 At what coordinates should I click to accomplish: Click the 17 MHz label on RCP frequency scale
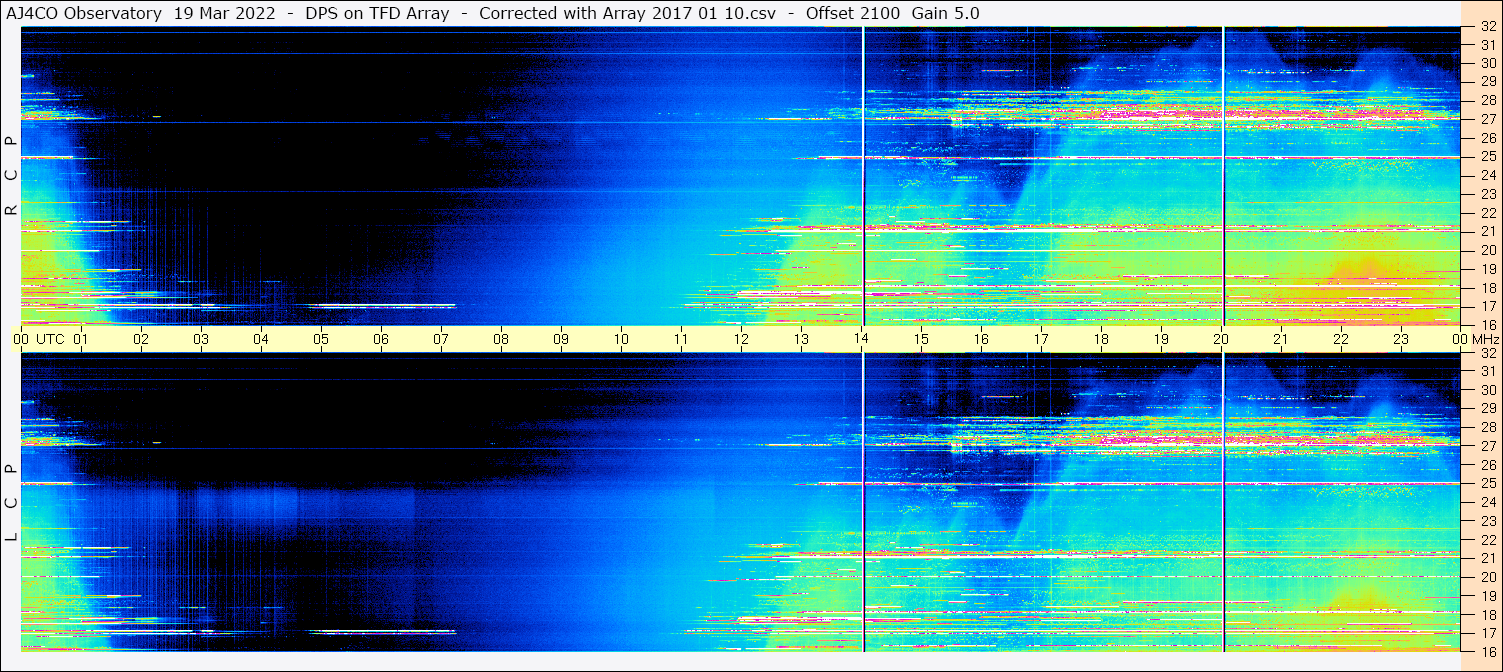tap(1487, 306)
